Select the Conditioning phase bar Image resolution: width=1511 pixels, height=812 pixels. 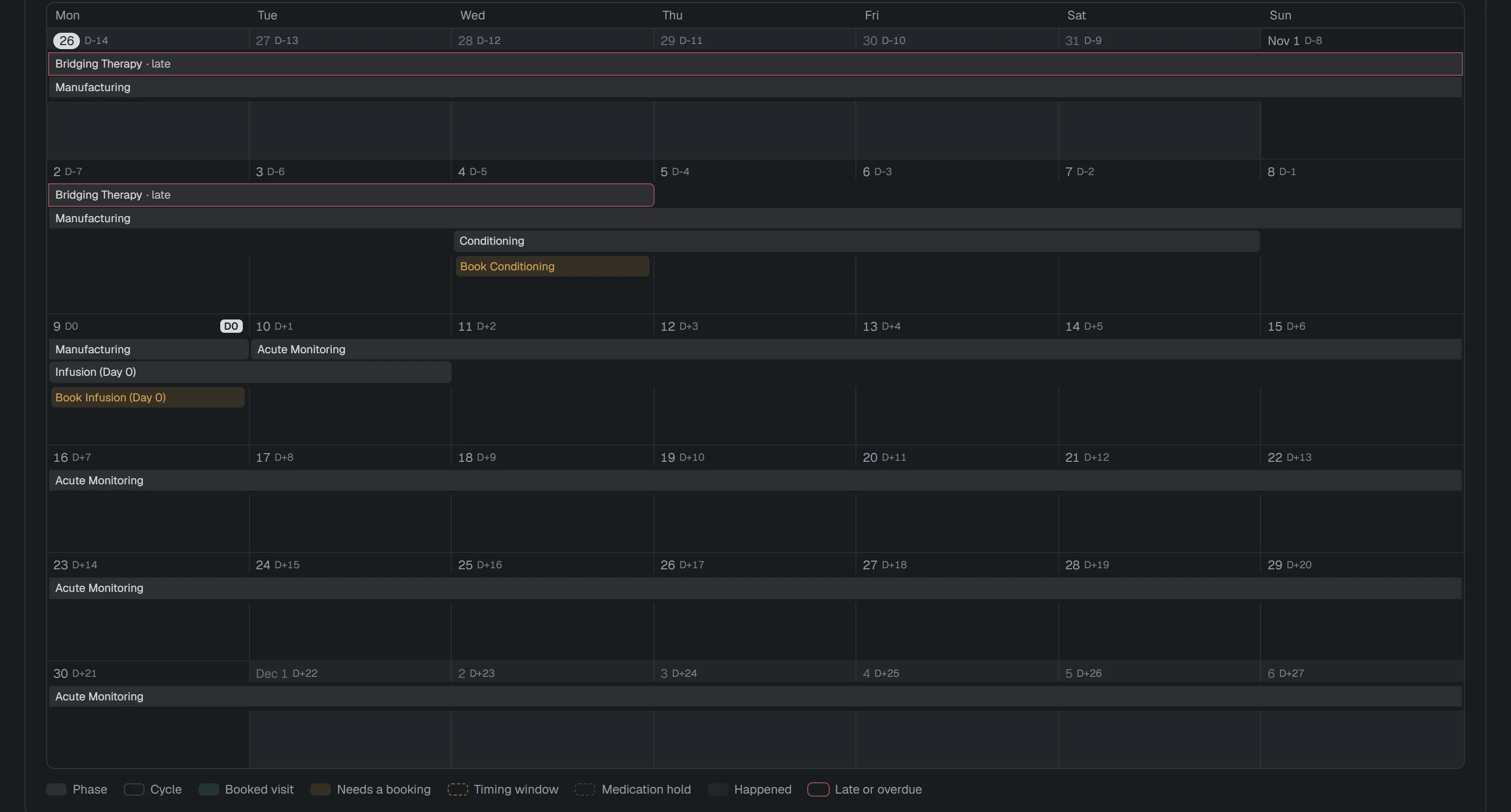click(856, 241)
